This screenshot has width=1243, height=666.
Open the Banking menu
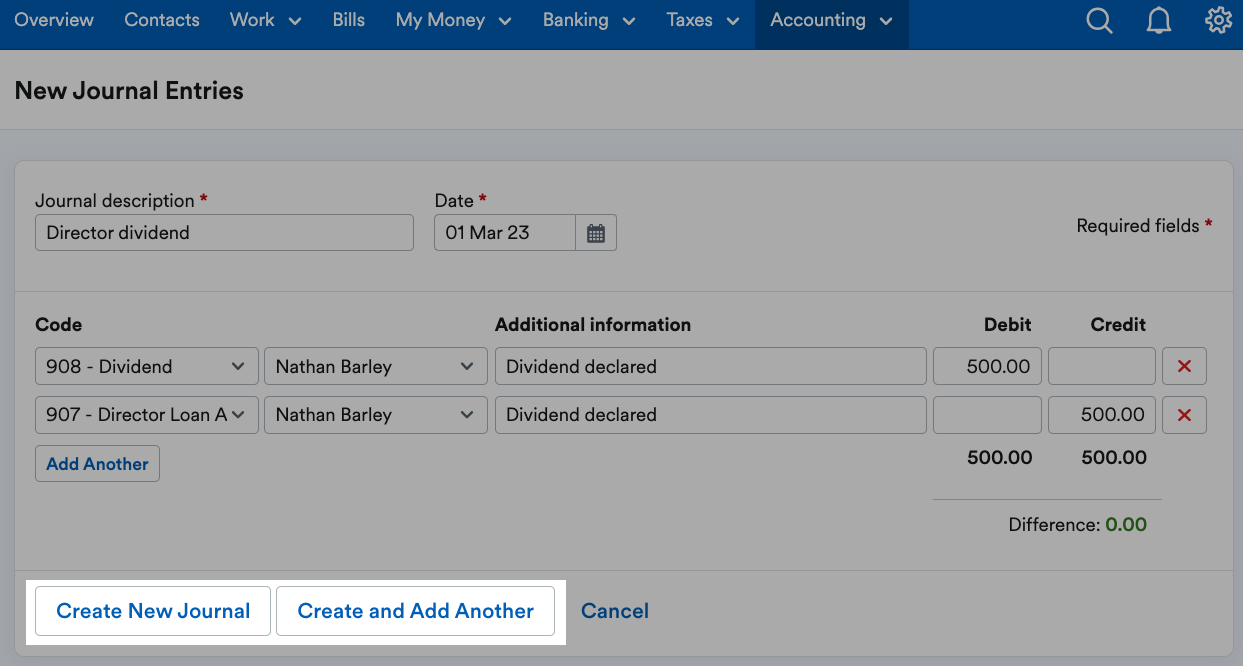pyautogui.click(x=589, y=21)
